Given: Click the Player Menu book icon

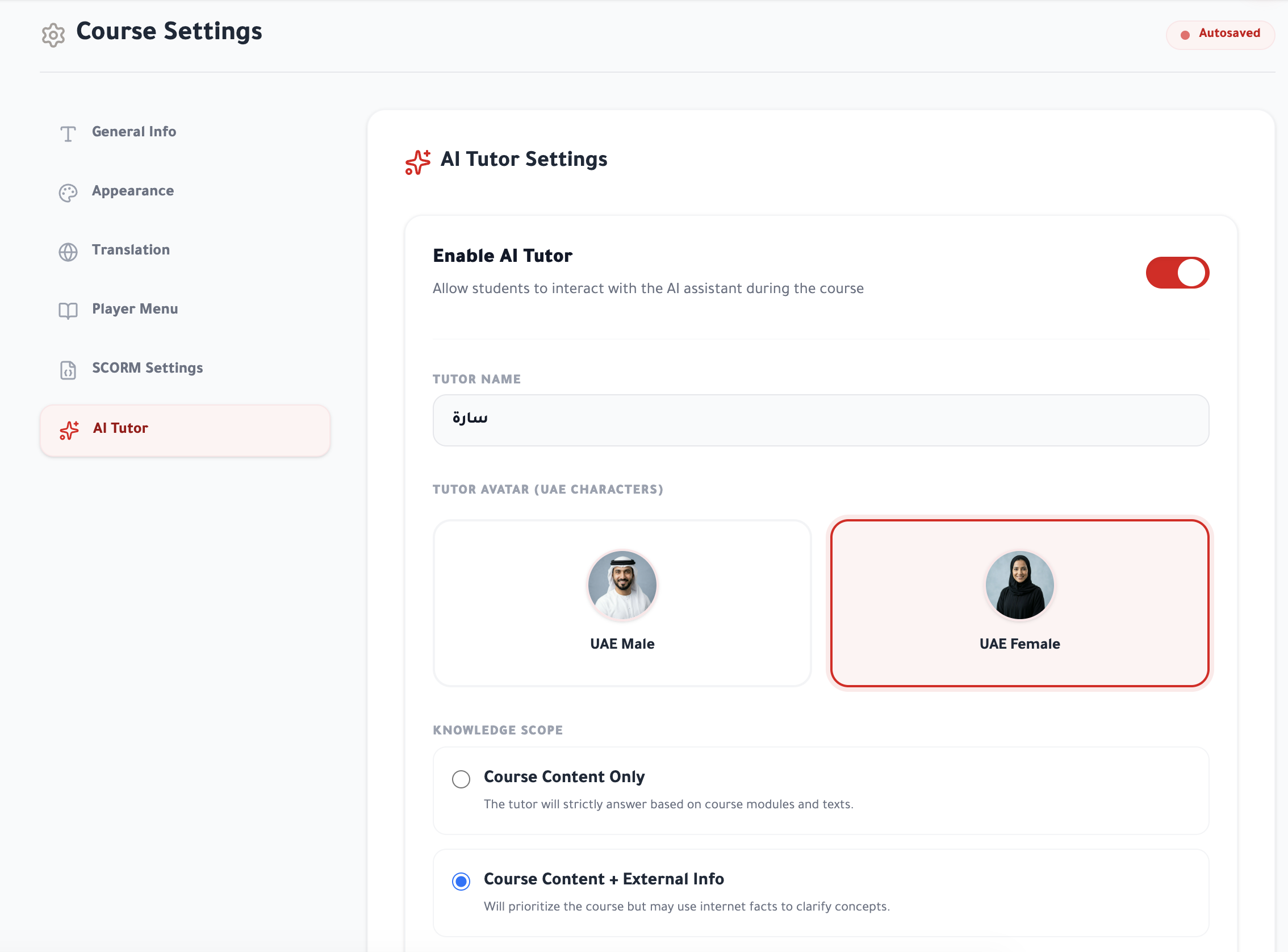Looking at the screenshot, I should 68,311.
